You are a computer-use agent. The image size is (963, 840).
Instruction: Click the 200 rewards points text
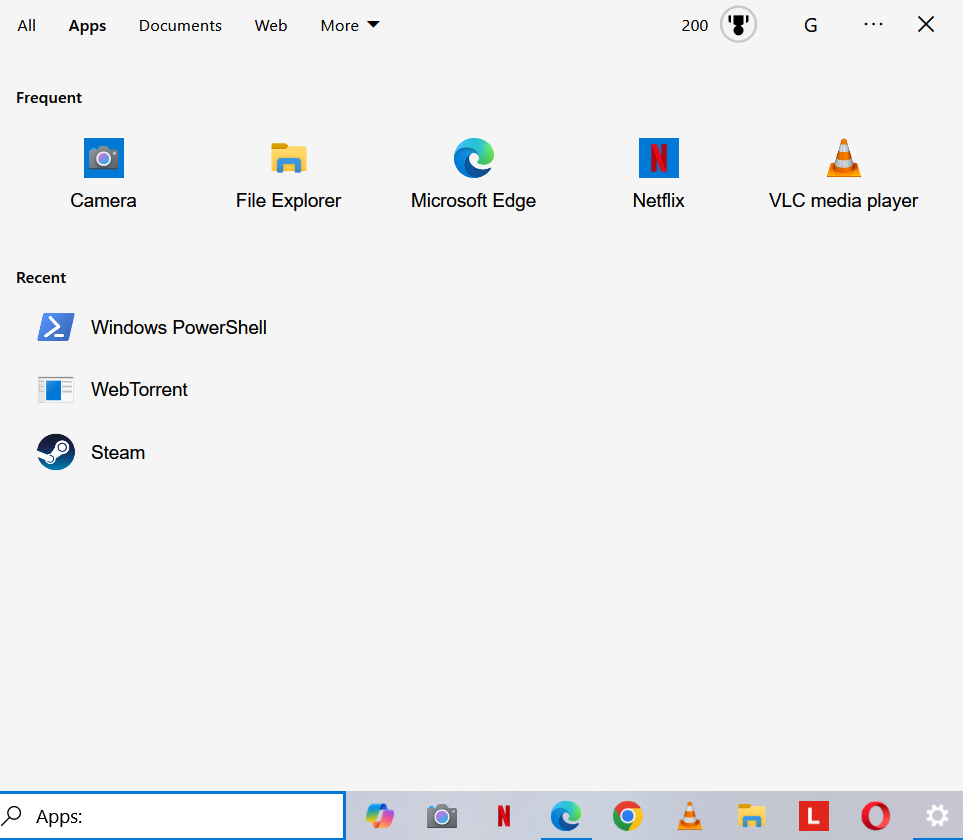[695, 26]
